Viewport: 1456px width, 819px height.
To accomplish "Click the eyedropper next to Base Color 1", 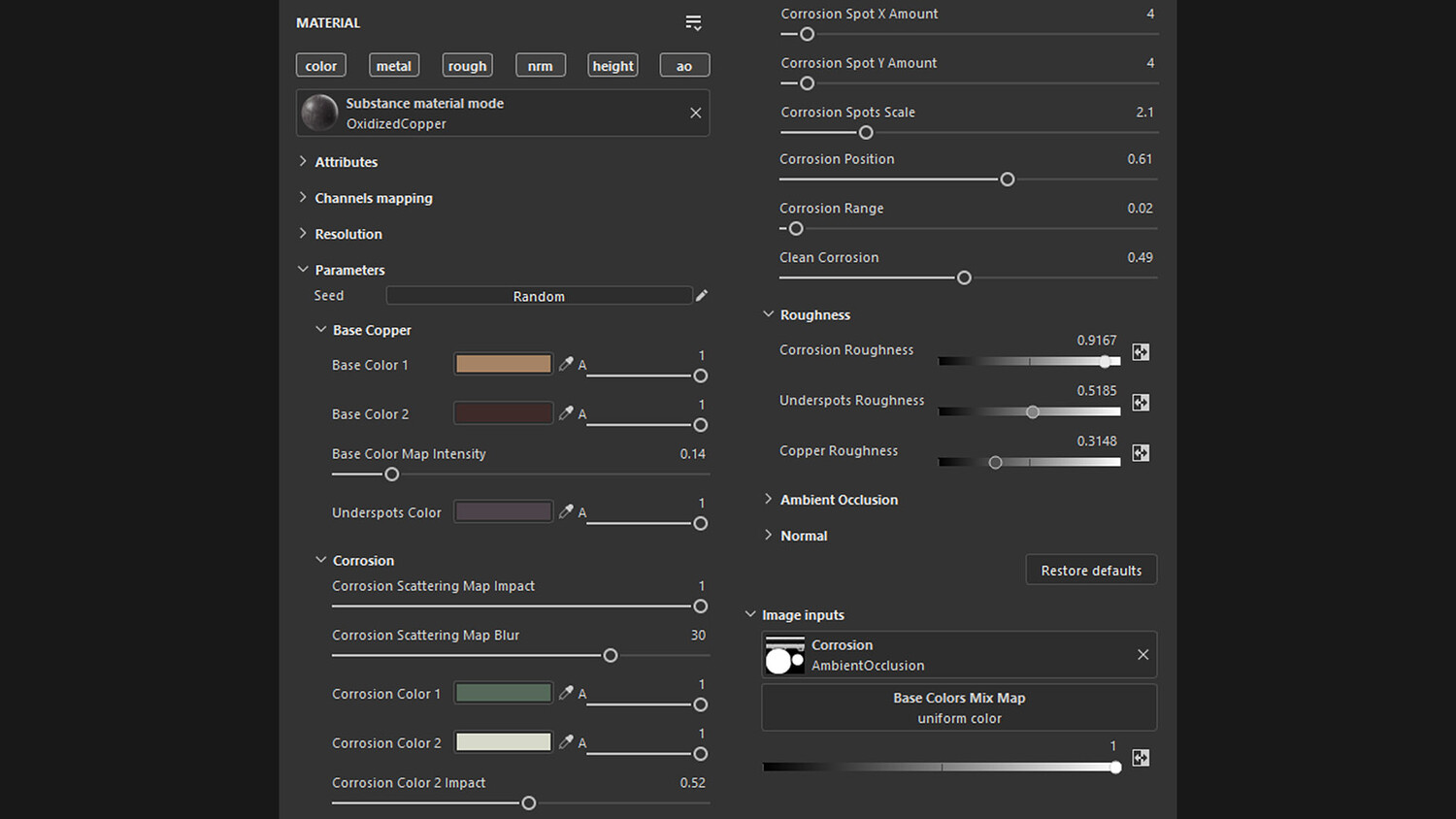I will tap(566, 364).
